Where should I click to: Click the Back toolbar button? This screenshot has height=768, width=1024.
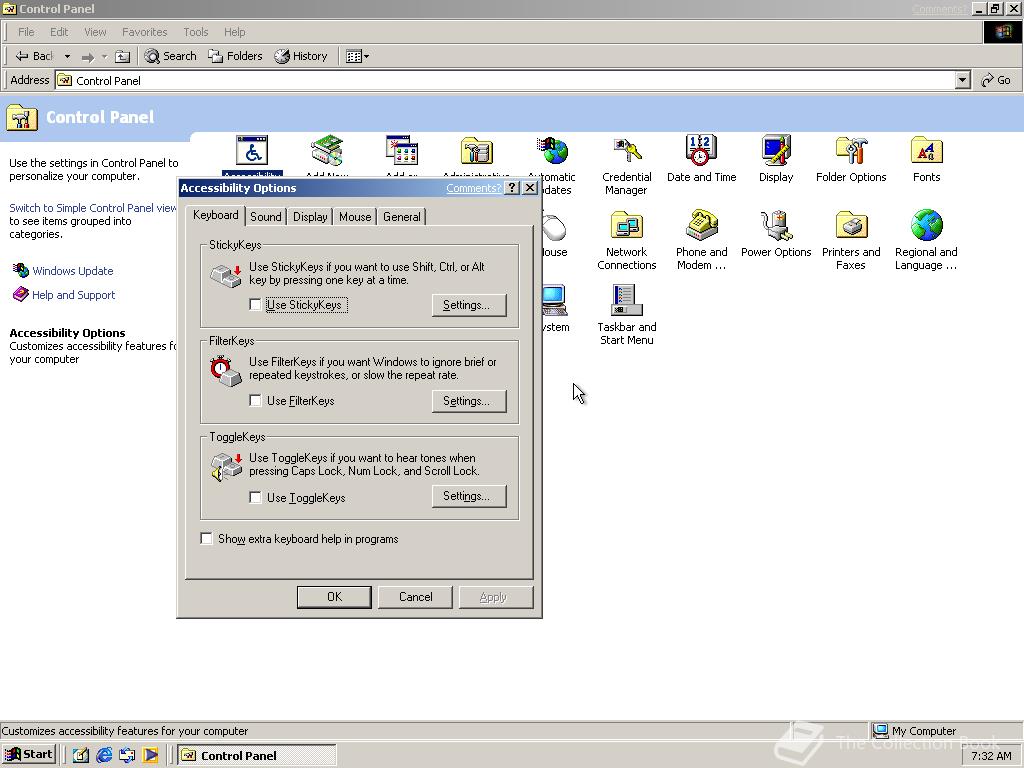pos(34,56)
